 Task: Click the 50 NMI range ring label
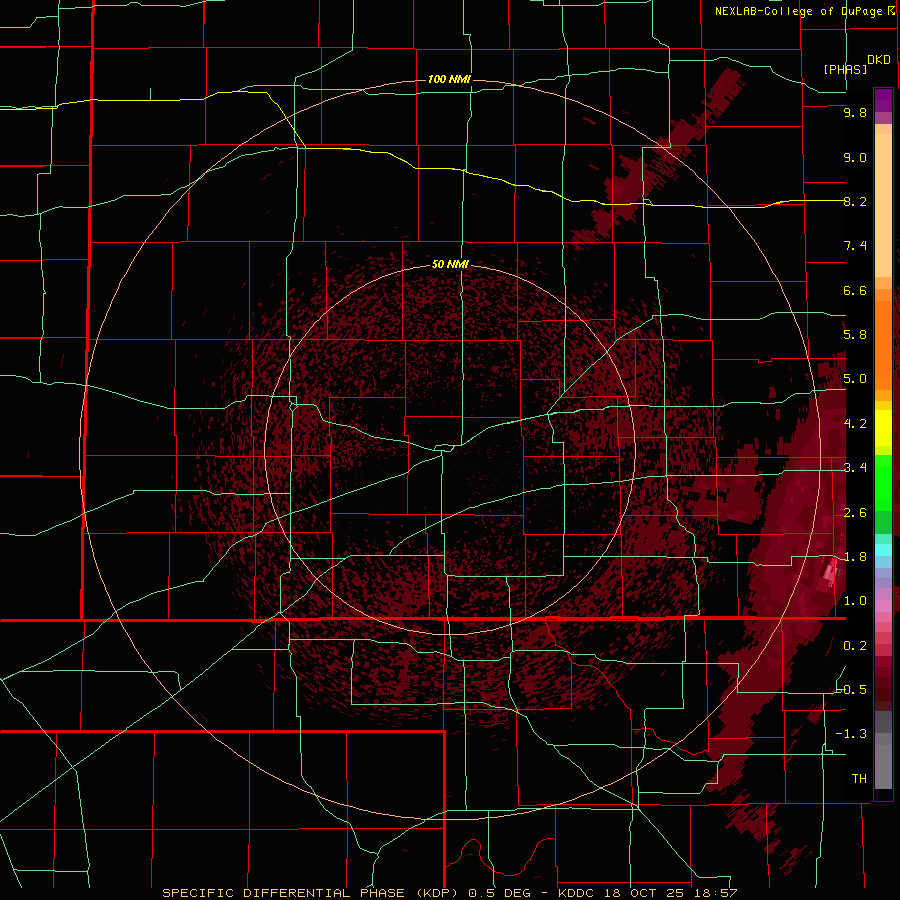click(x=451, y=264)
